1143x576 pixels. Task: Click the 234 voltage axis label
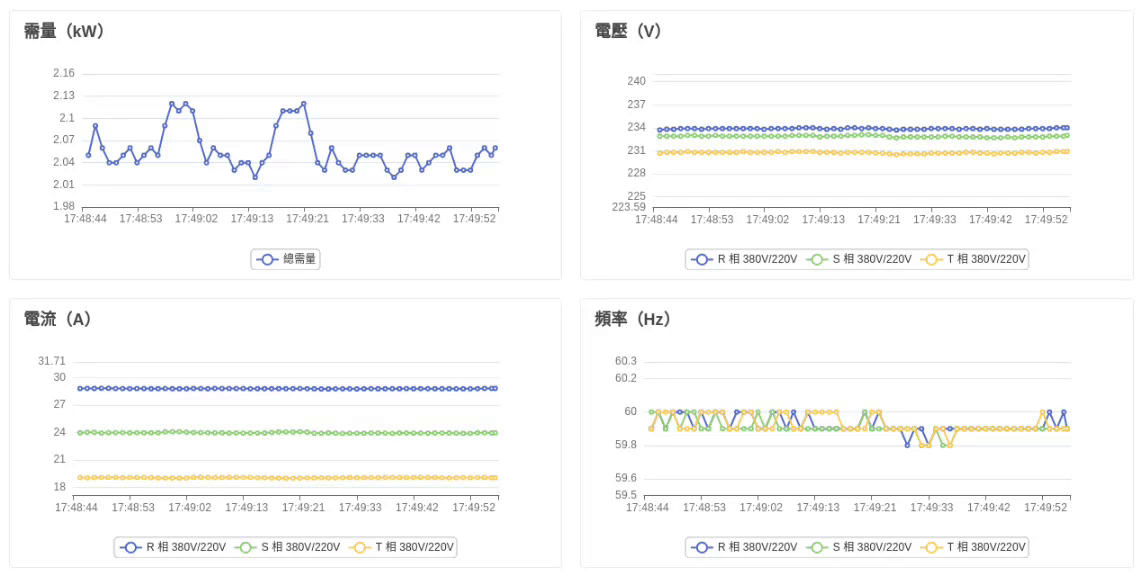636,127
